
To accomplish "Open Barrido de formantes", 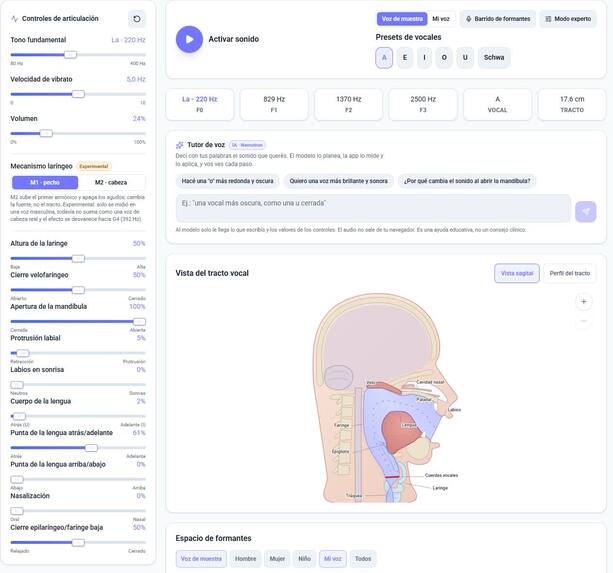I will point(498,19).
